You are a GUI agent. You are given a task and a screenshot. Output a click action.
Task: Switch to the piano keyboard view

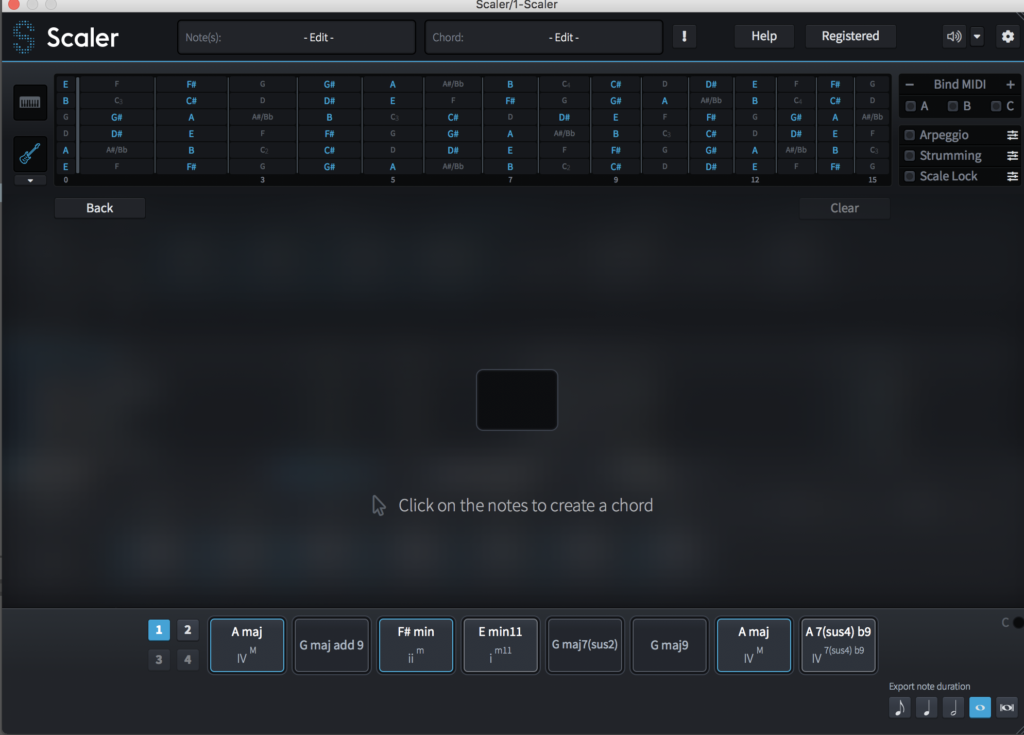coord(29,103)
